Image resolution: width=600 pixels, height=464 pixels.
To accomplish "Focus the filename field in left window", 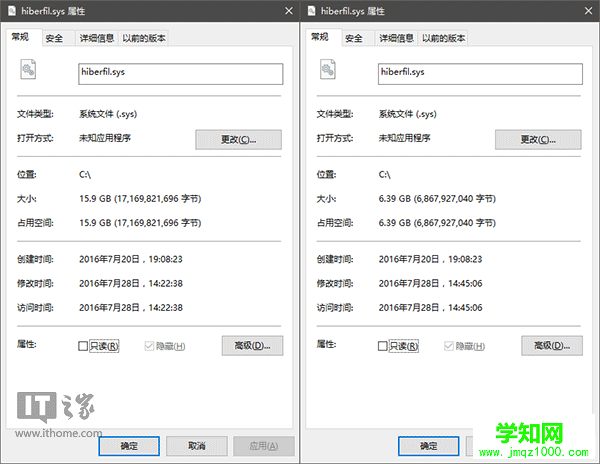I will [181, 74].
